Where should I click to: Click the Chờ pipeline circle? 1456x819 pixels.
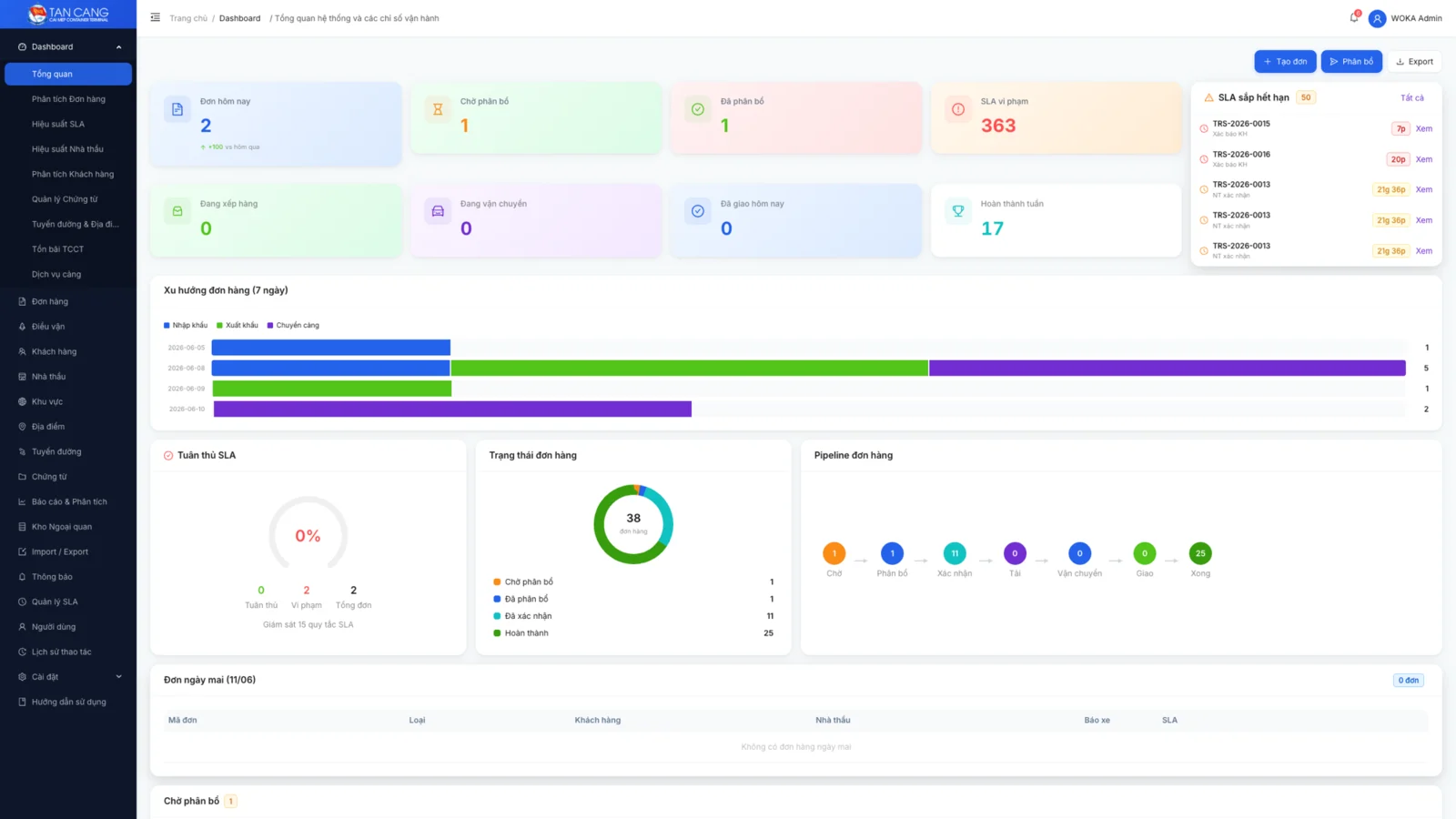[x=834, y=553]
